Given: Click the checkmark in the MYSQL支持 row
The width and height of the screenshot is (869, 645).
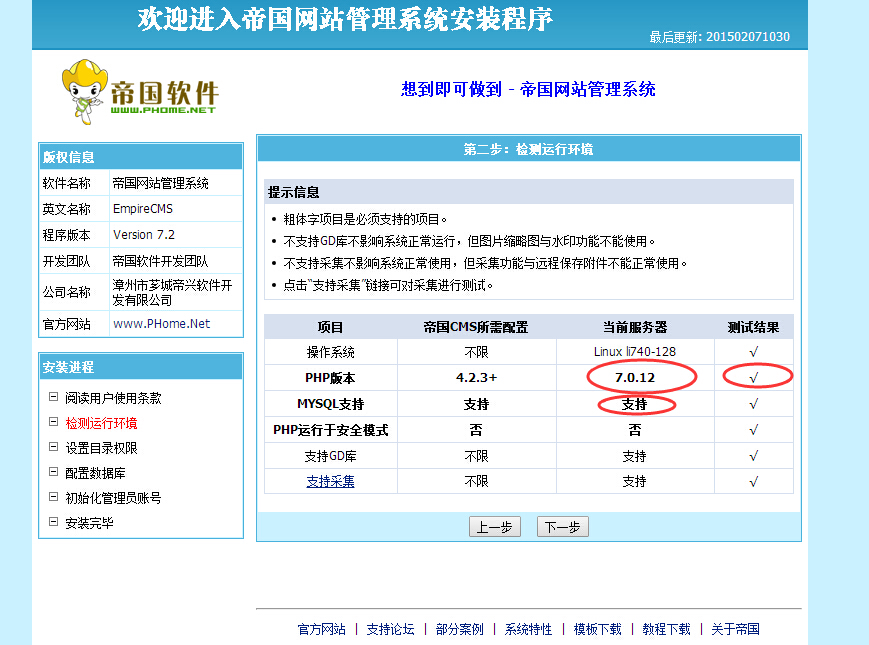Looking at the screenshot, I should click(x=754, y=404).
